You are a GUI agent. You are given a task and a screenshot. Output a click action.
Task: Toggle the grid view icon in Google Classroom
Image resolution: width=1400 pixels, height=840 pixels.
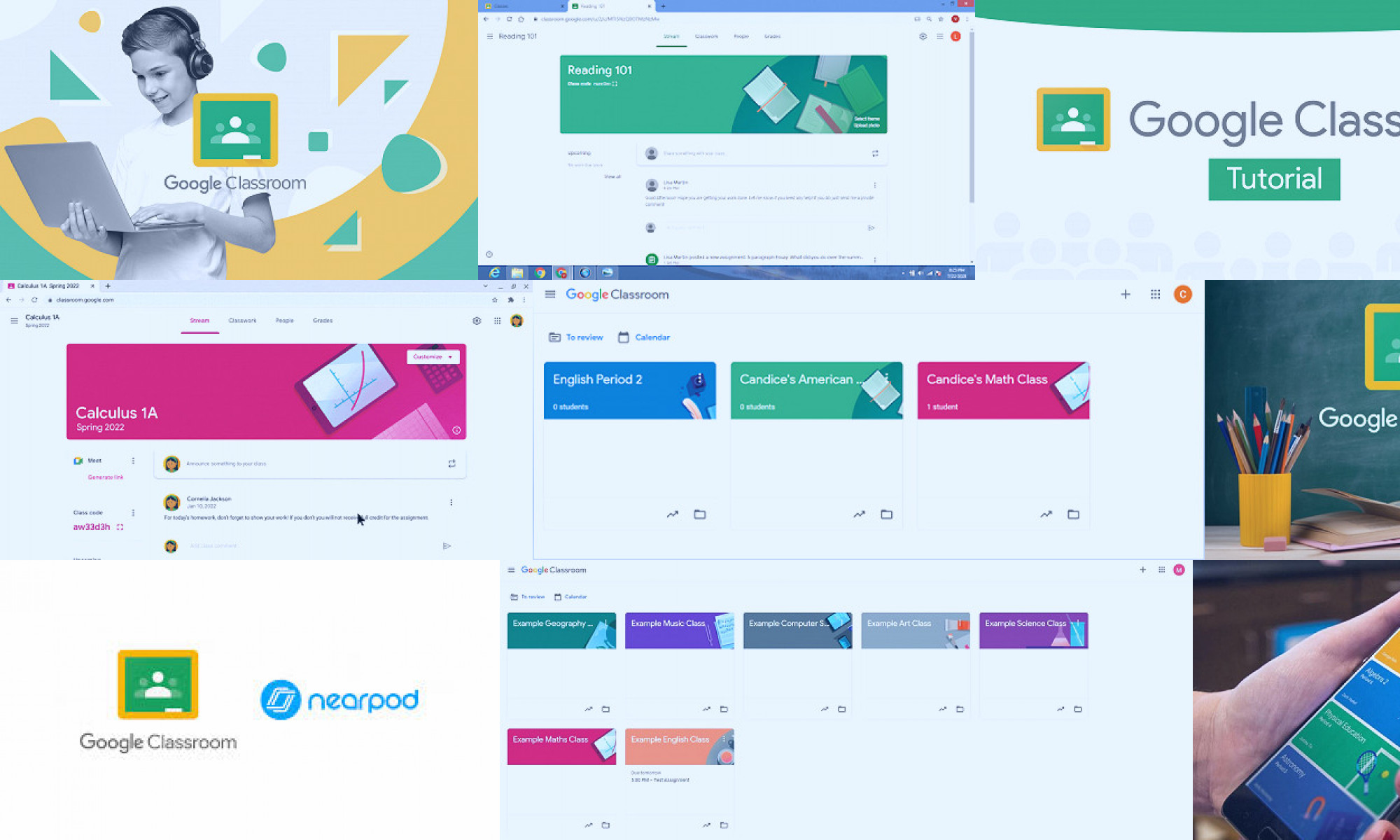pos(1155,293)
